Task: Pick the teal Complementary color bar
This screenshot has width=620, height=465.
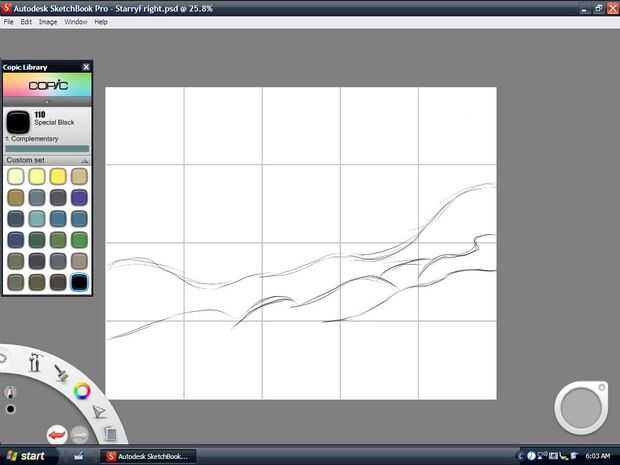Action: [47, 149]
